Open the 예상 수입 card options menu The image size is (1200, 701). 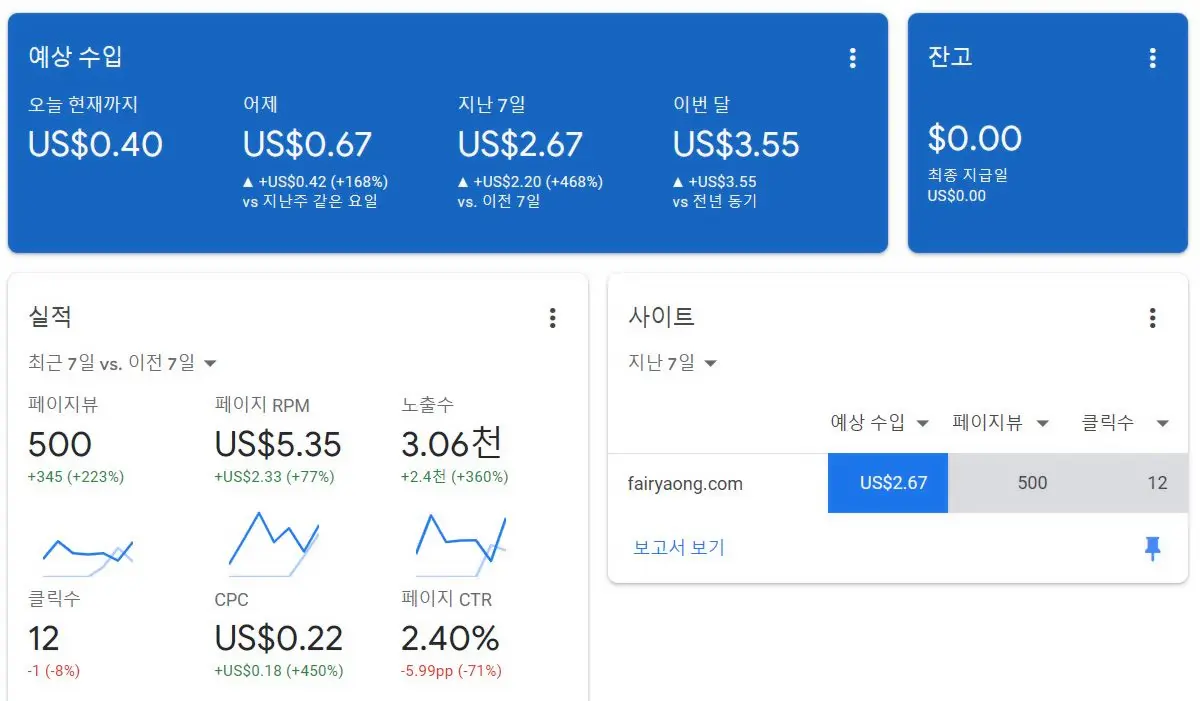click(852, 57)
